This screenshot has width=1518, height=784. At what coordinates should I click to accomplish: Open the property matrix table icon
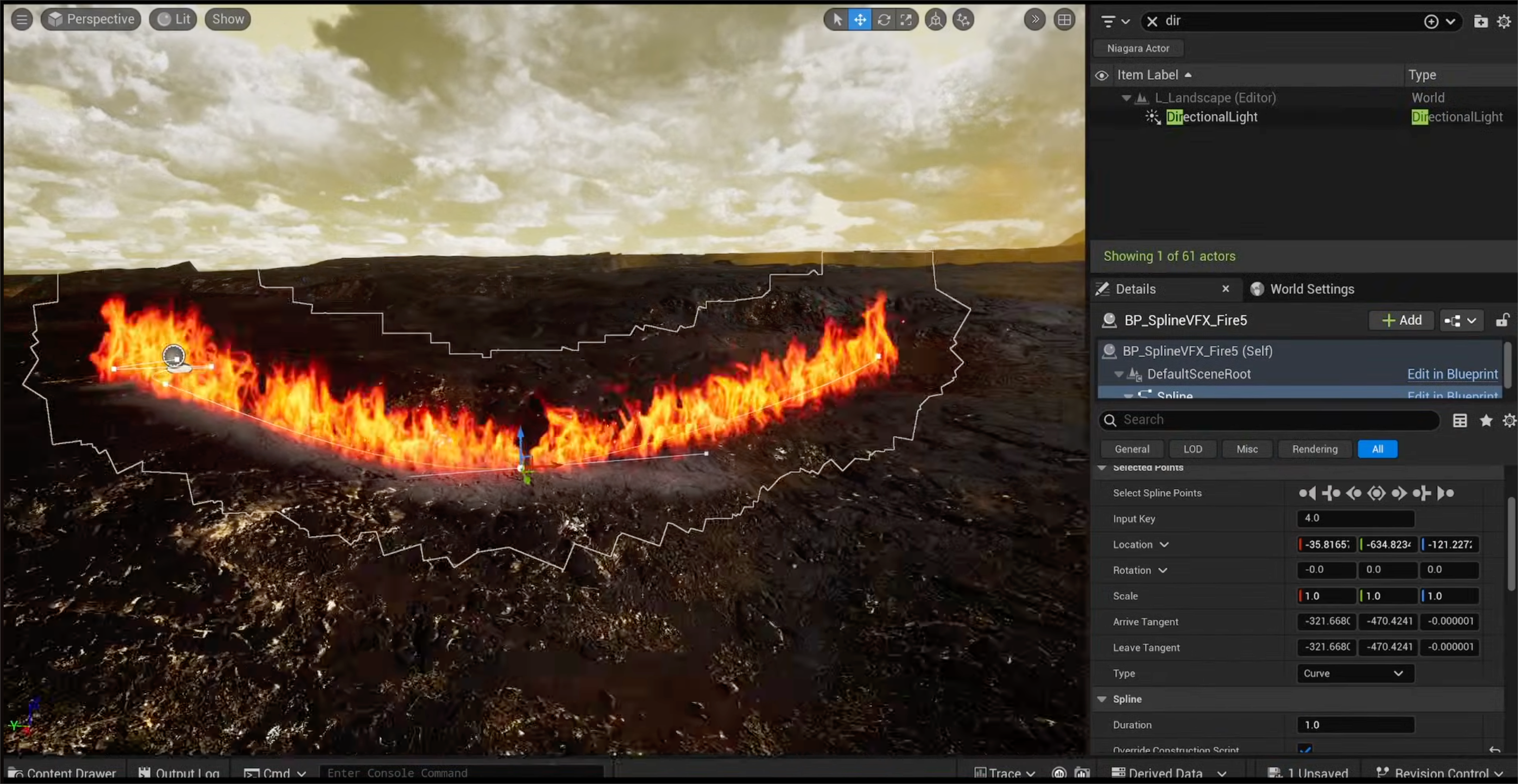click(1460, 420)
